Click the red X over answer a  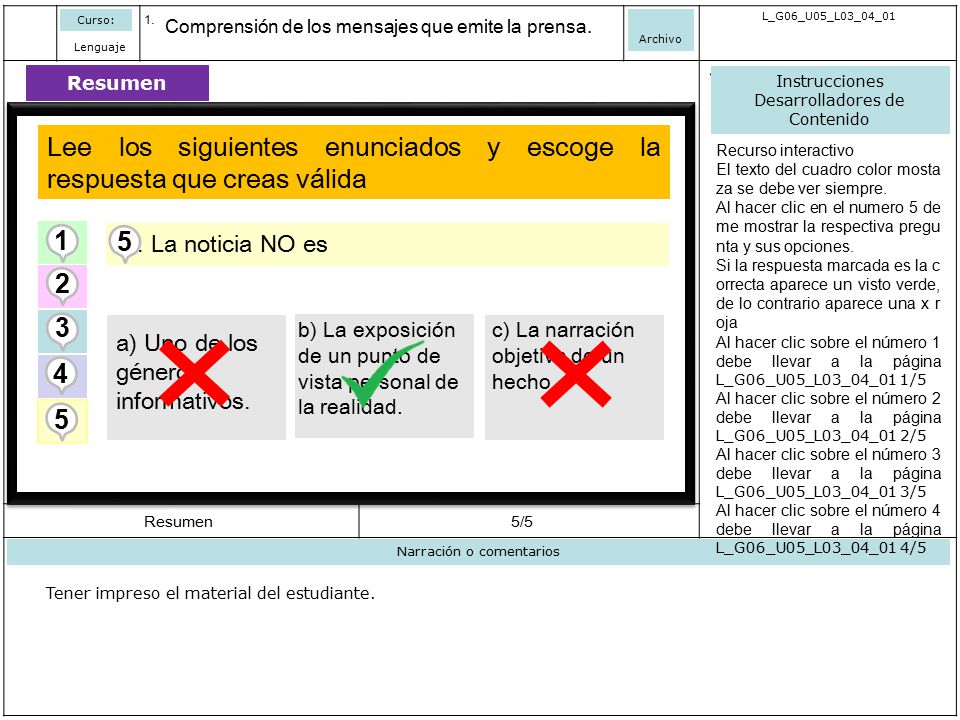(x=195, y=373)
